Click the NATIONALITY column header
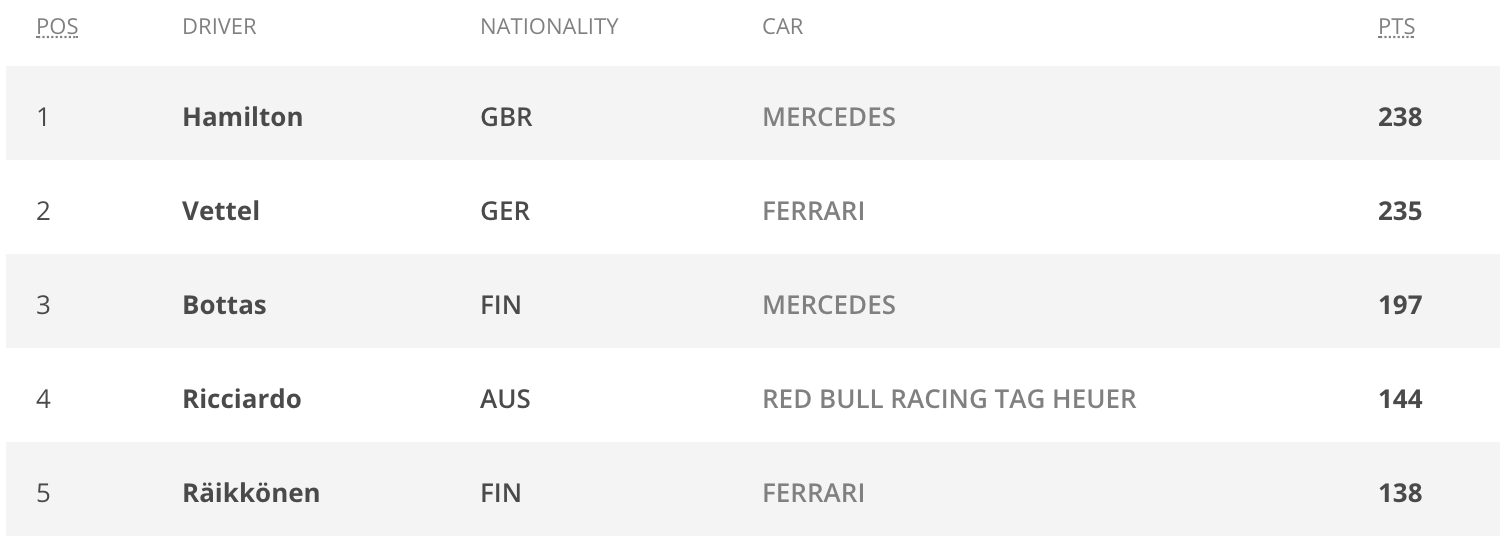This screenshot has width=1510, height=540. [x=549, y=27]
